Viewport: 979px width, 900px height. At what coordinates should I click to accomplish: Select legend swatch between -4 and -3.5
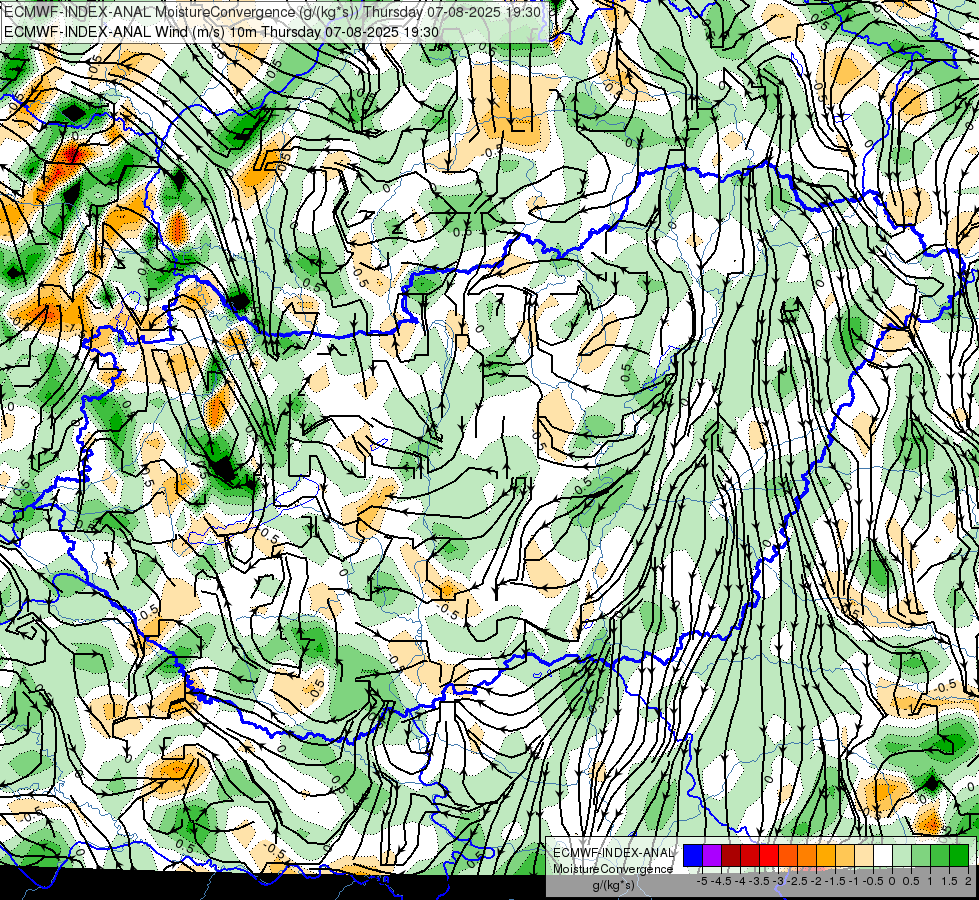[750, 856]
